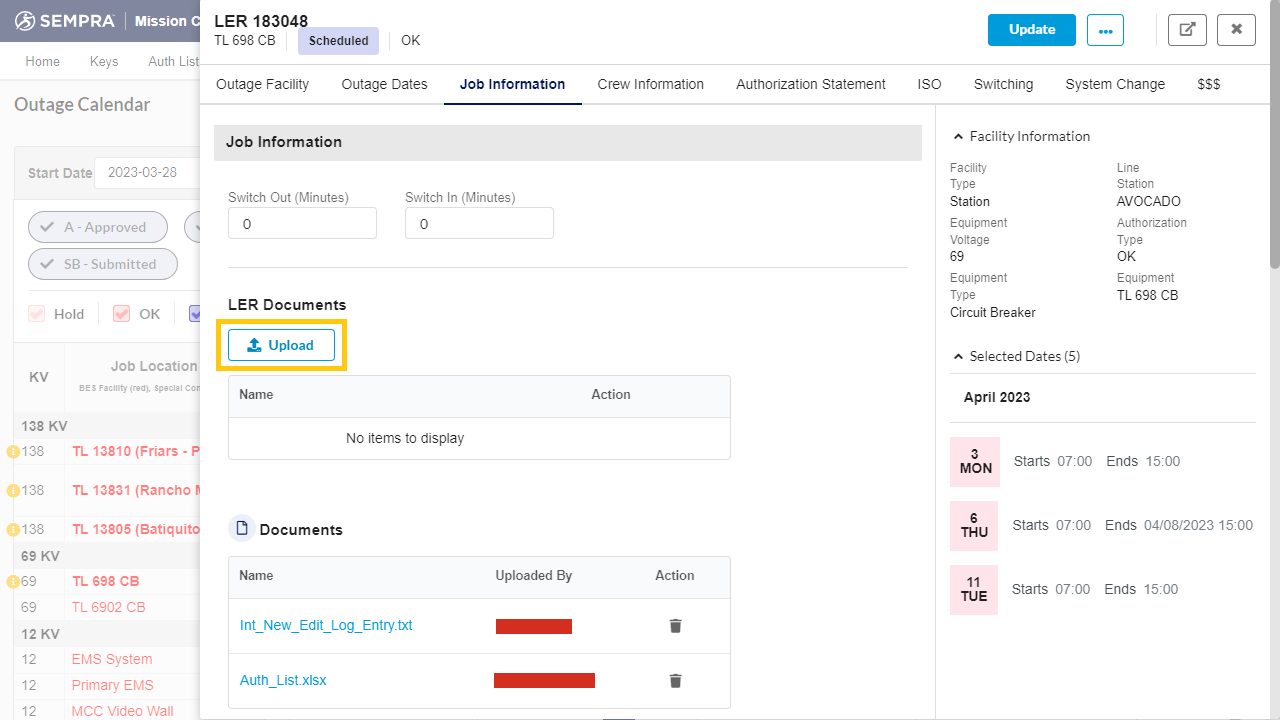Close the LER 183048 panel
Viewport: 1280px width, 720px height.
1236,30
